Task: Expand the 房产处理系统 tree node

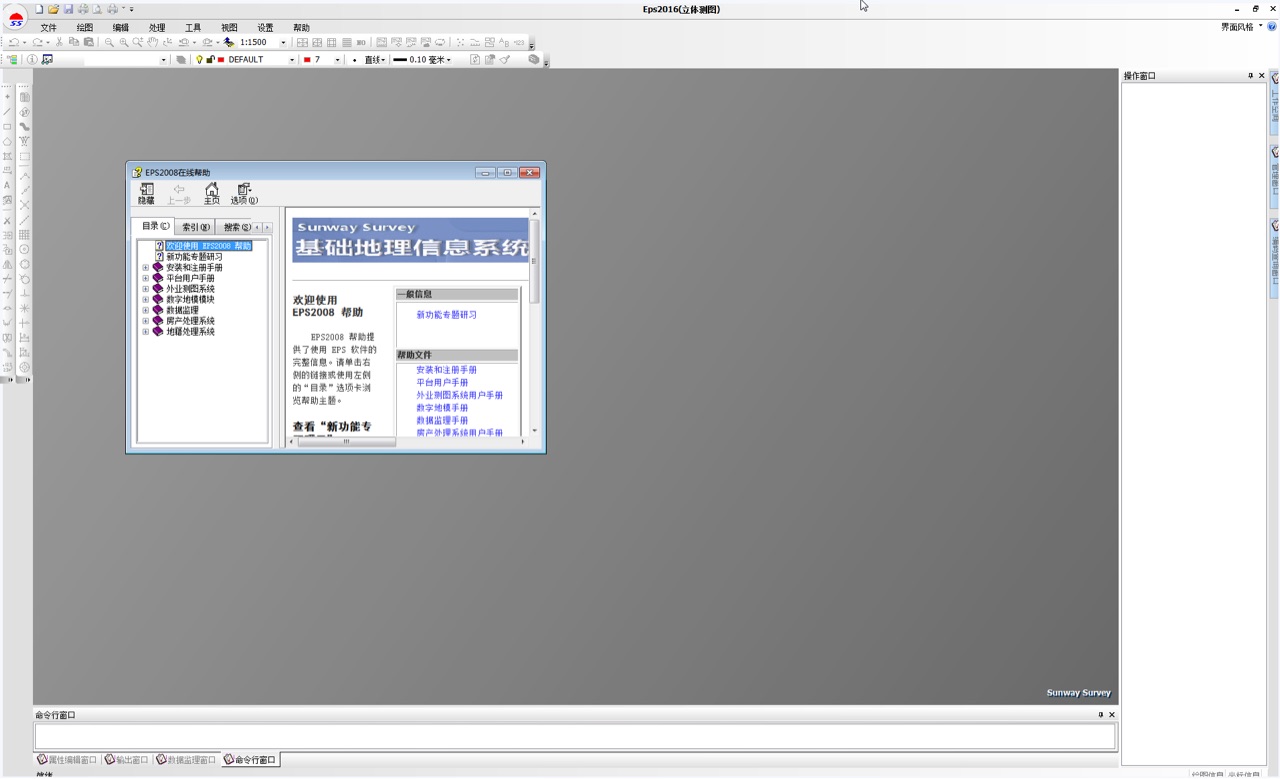Action: tap(145, 321)
